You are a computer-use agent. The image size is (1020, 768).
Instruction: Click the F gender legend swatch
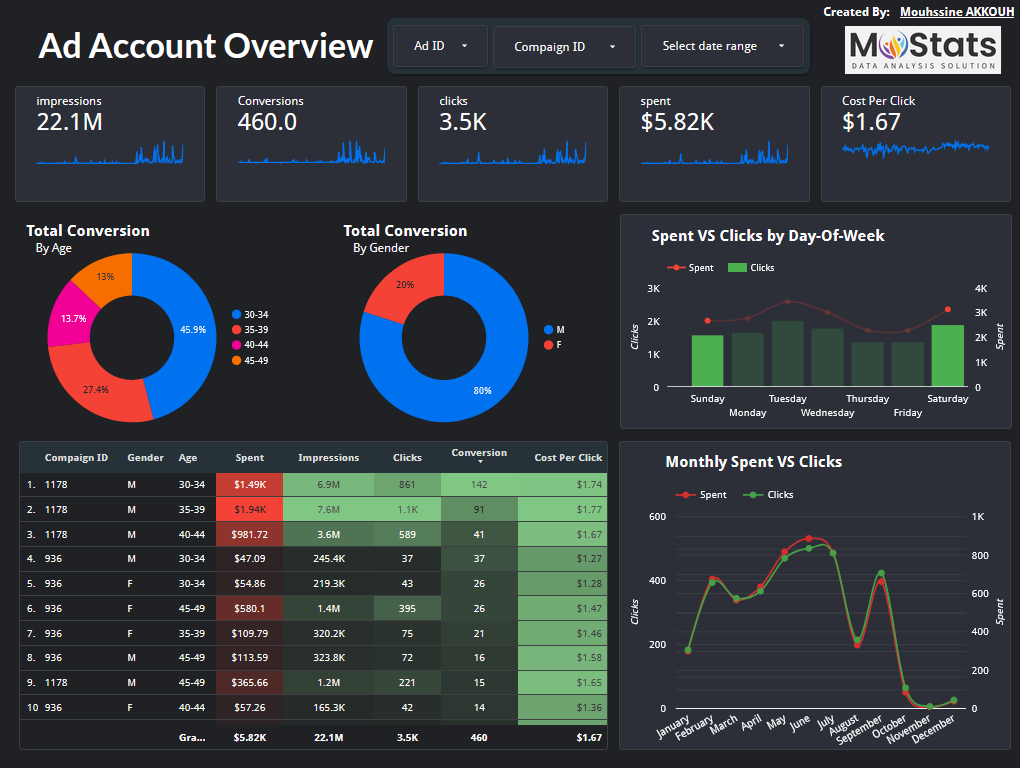click(548, 345)
